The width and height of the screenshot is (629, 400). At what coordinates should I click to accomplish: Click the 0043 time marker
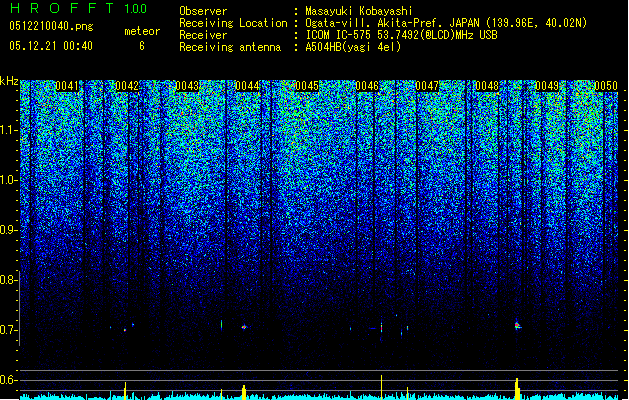(x=187, y=86)
